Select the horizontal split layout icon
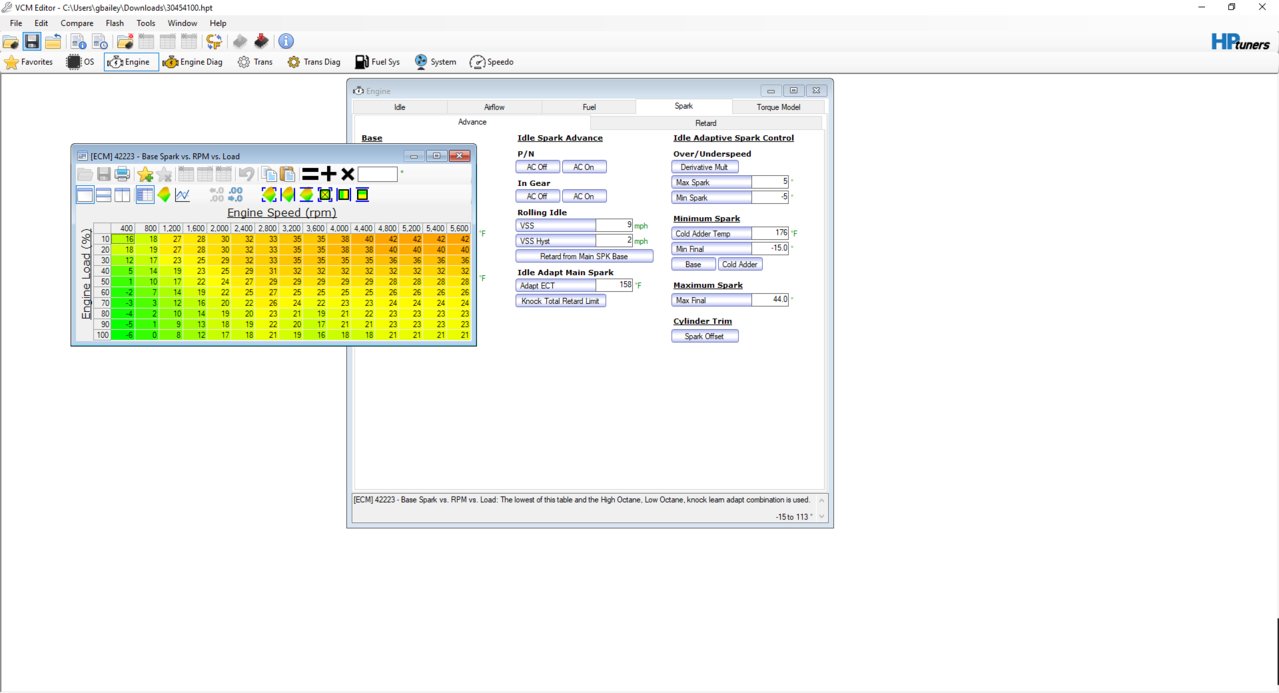This screenshot has width=1279, height=693. (104, 195)
